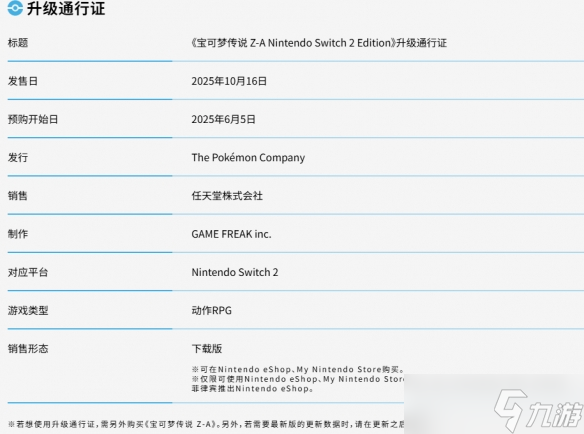Select the title value 宝可梦传说 Z-A Nintendo Switch 2 Edition

click(x=293, y=43)
